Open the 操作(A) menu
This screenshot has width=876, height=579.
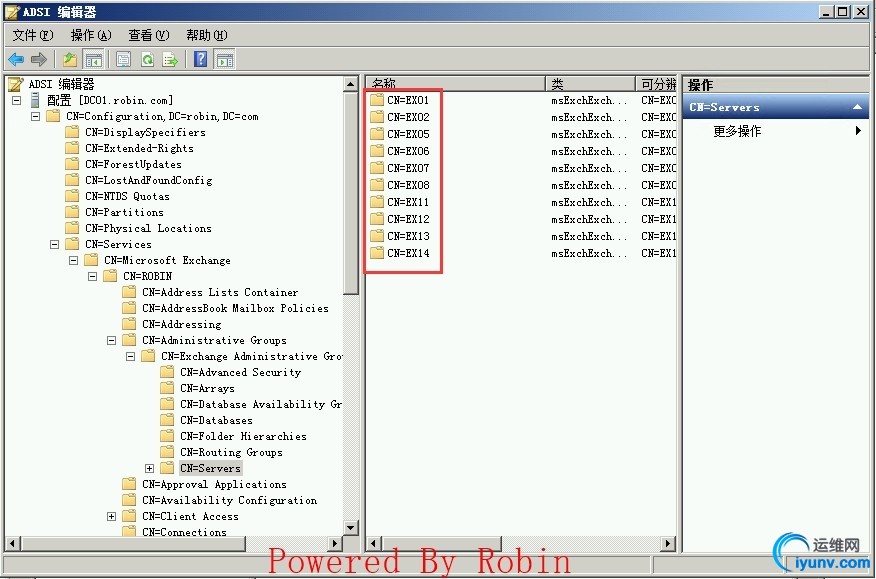click(x=91, y=35)
